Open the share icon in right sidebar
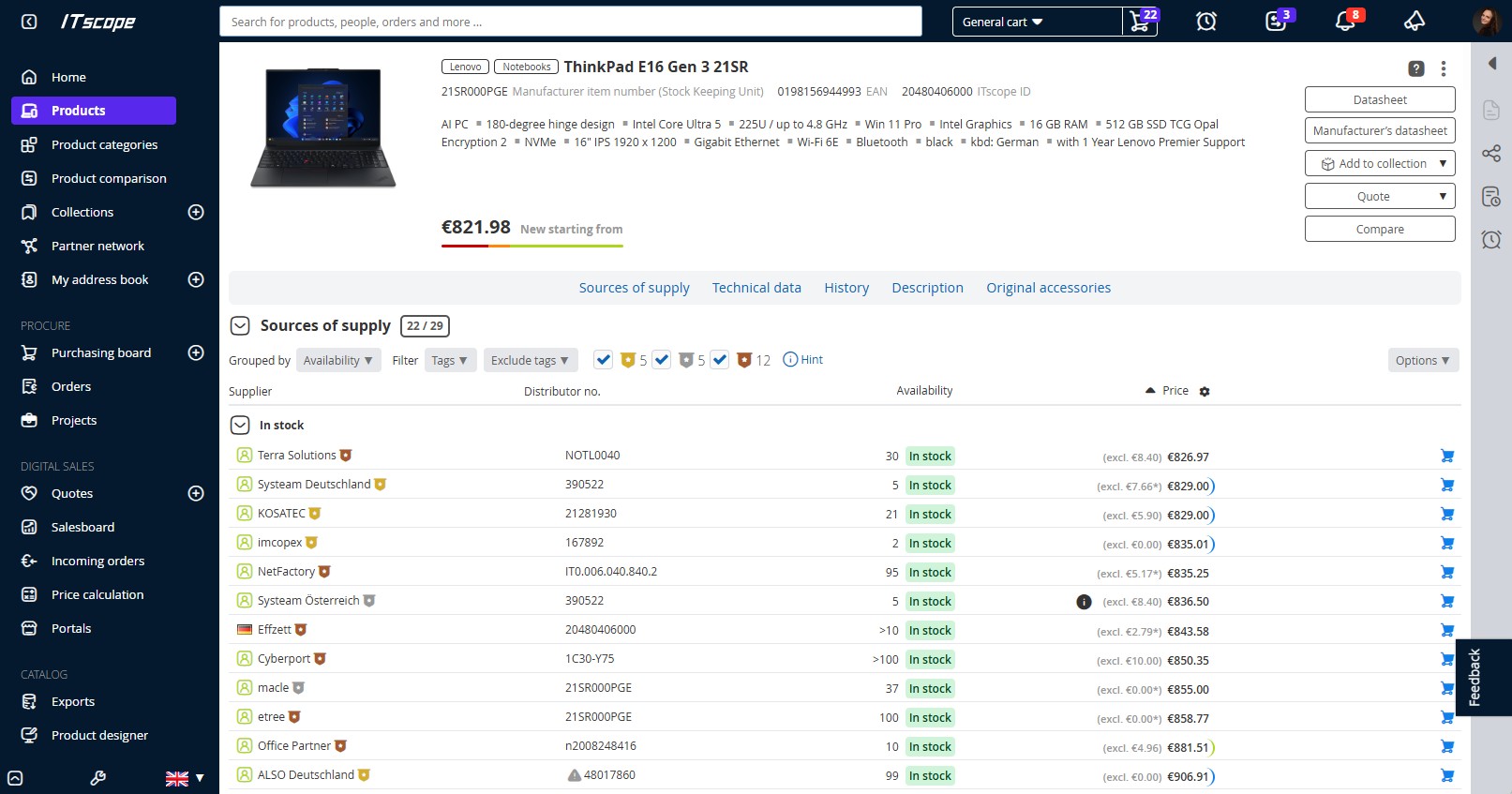The height and width of the screenshot is (794, 1512). tap(1490, 154)
